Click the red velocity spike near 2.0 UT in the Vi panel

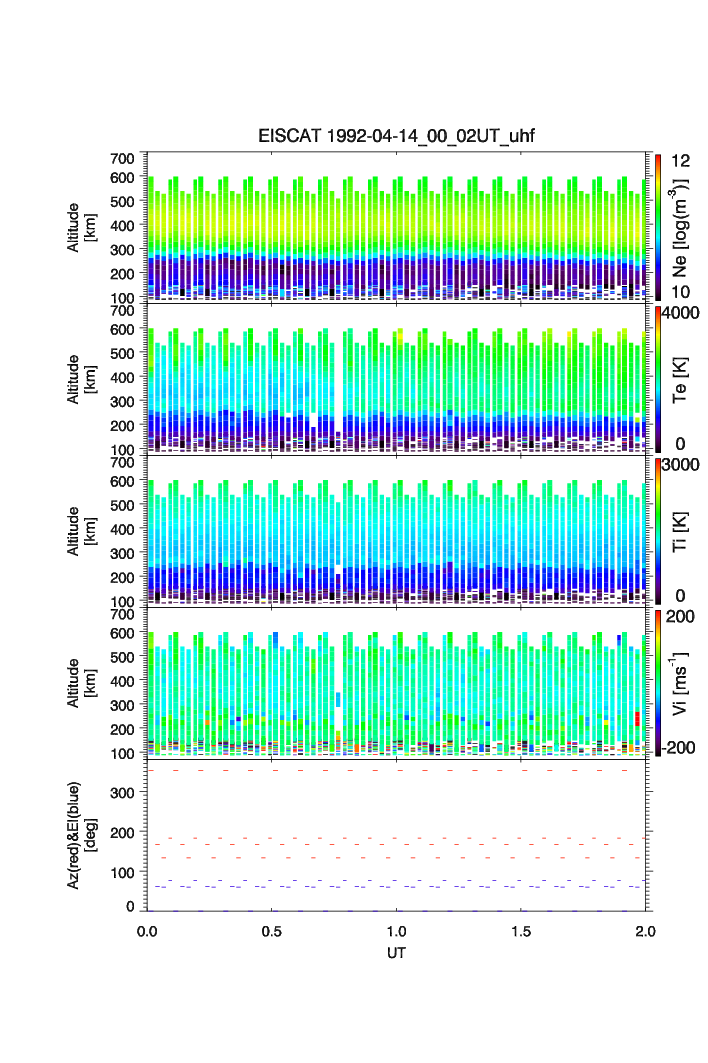pos(637,719)
